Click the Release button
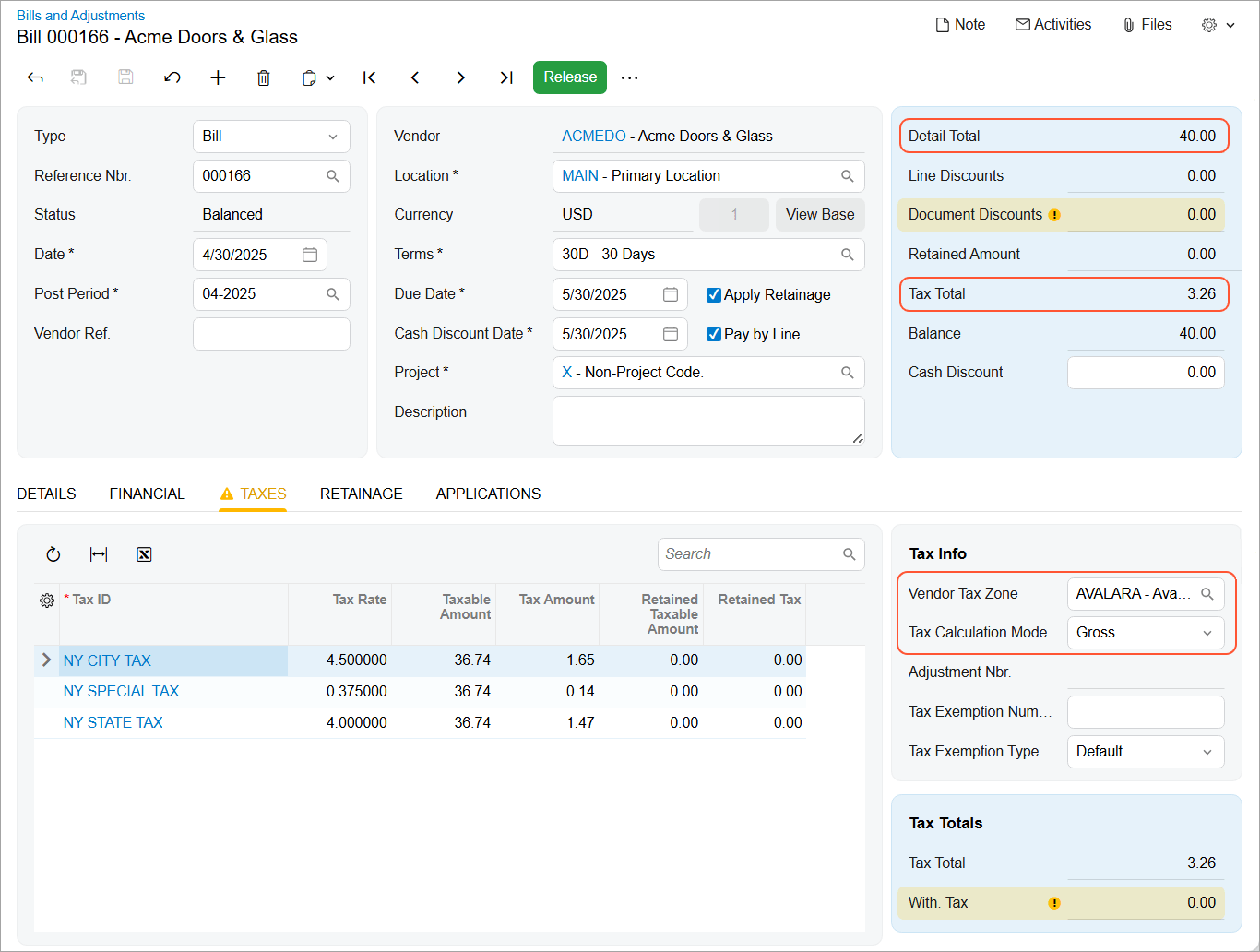The image size is (1260, 952). pos(569,77)
